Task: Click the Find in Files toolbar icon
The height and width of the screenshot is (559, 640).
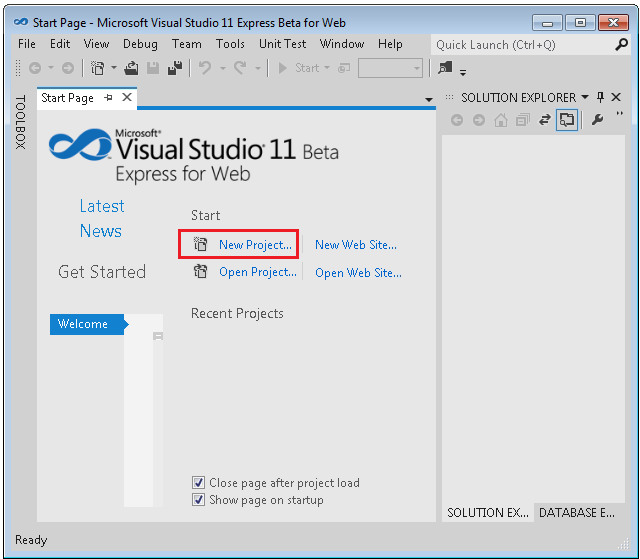Action: pos(445,67)
